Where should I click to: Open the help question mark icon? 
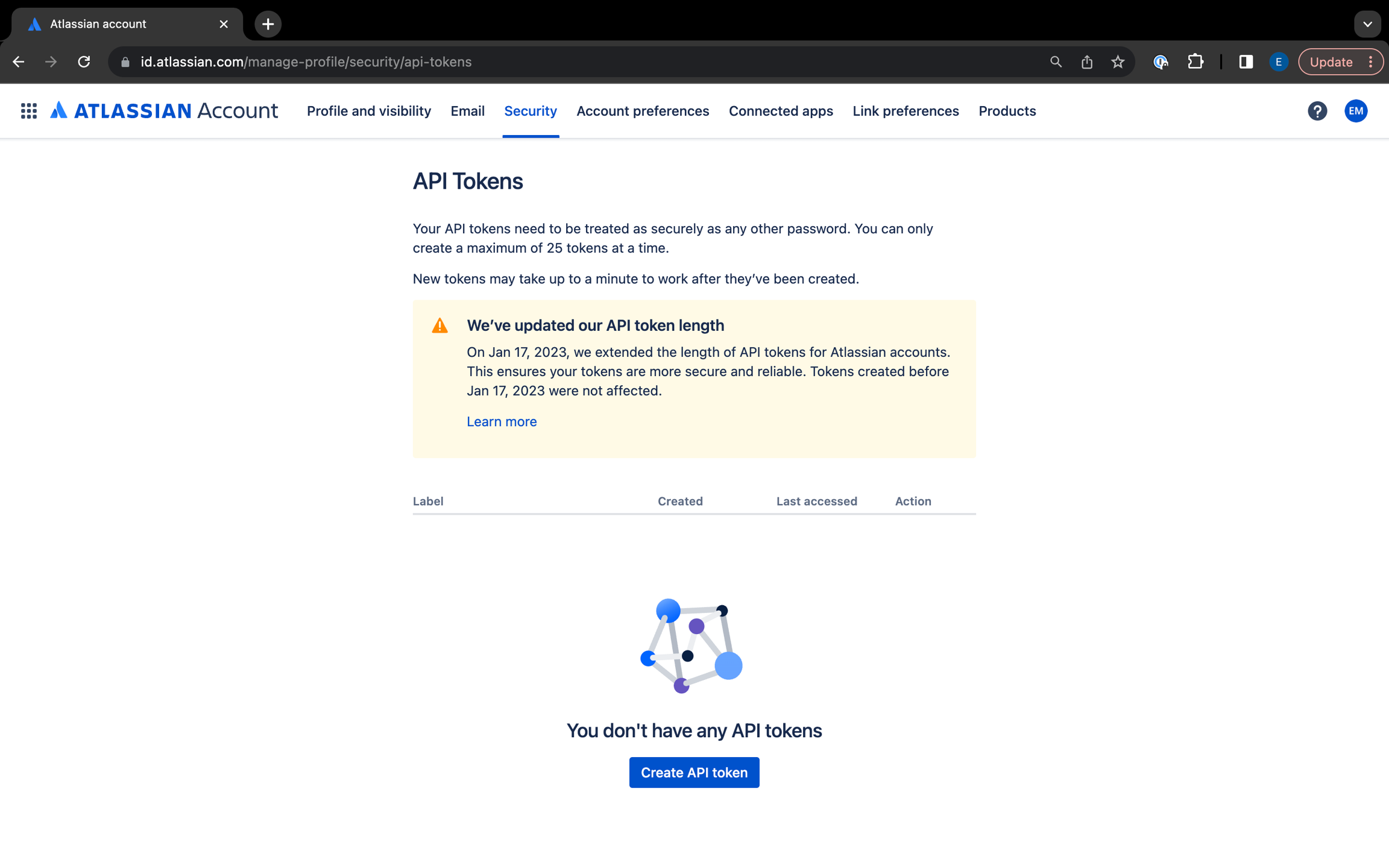click(x=1317, y=111)
